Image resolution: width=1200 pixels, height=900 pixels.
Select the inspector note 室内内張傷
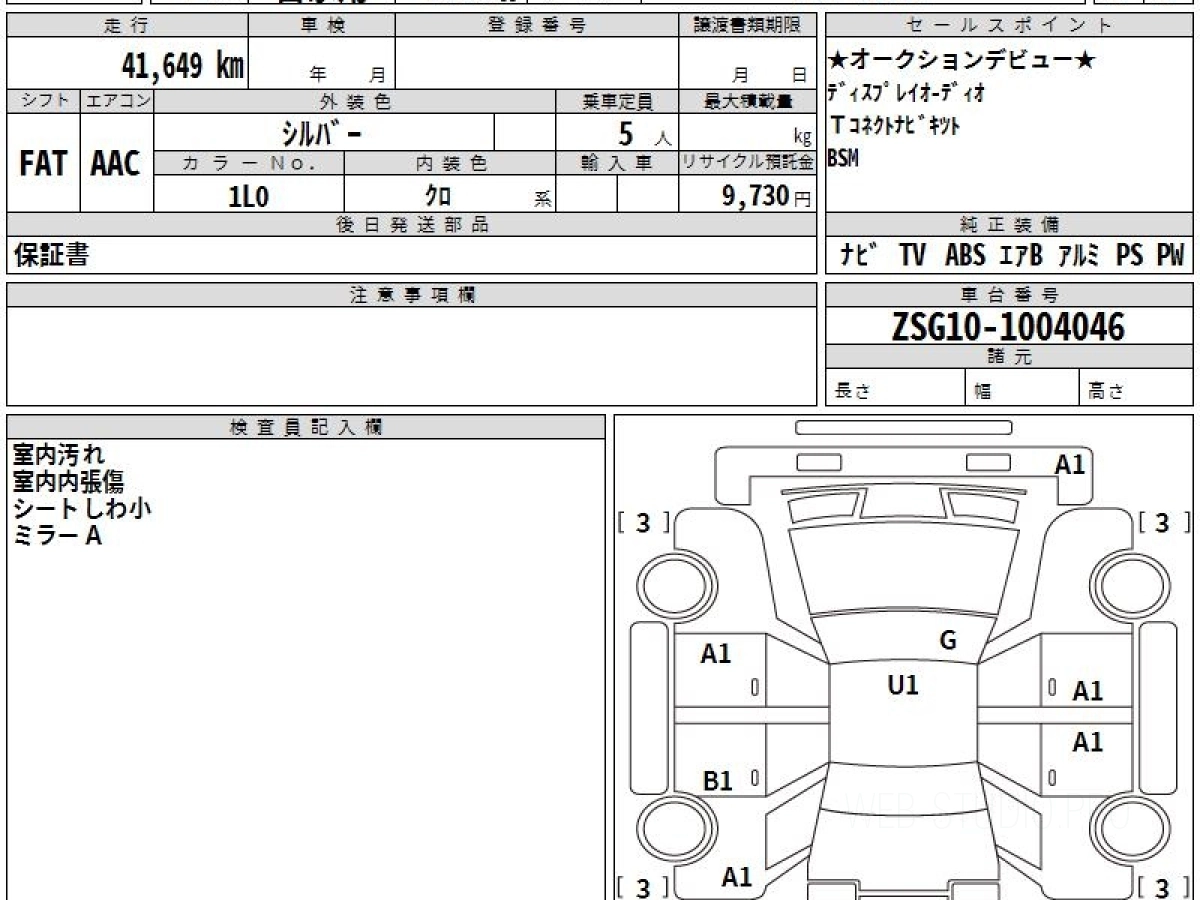[x=68, y=482]
